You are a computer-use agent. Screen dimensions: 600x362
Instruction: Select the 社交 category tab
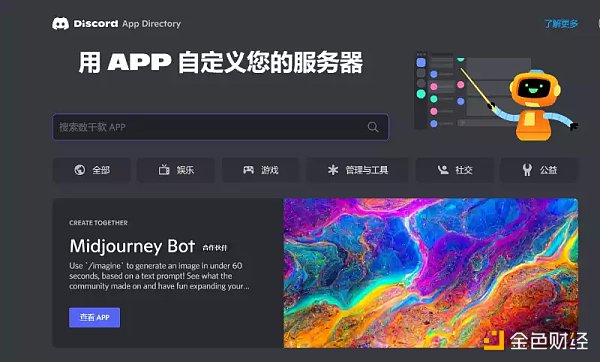click(455, 170)
